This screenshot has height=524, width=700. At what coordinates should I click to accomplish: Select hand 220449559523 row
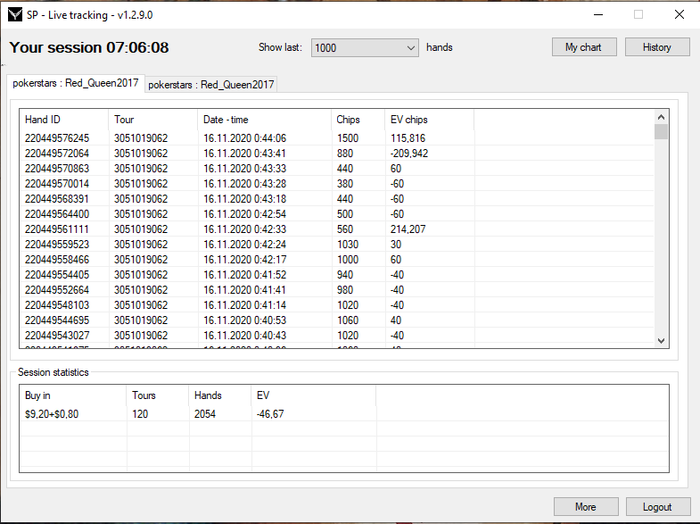(x=337, y=245)
